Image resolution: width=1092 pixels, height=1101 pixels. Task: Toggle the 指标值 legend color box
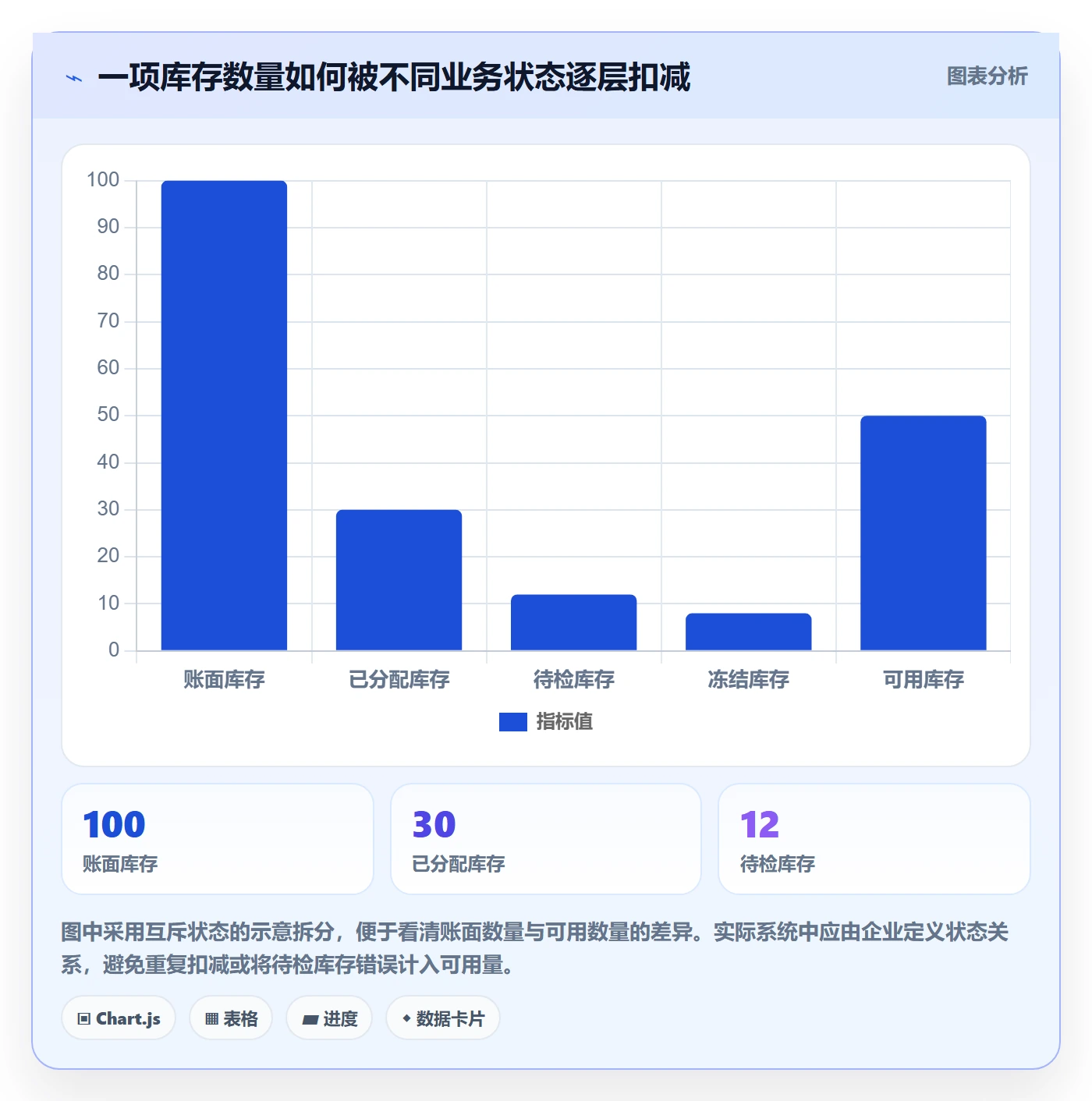[512, 722]
